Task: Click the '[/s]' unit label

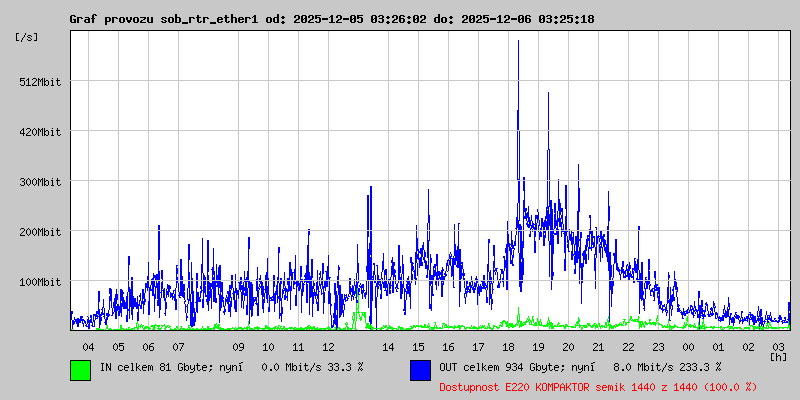Action: tap(27, 37)
